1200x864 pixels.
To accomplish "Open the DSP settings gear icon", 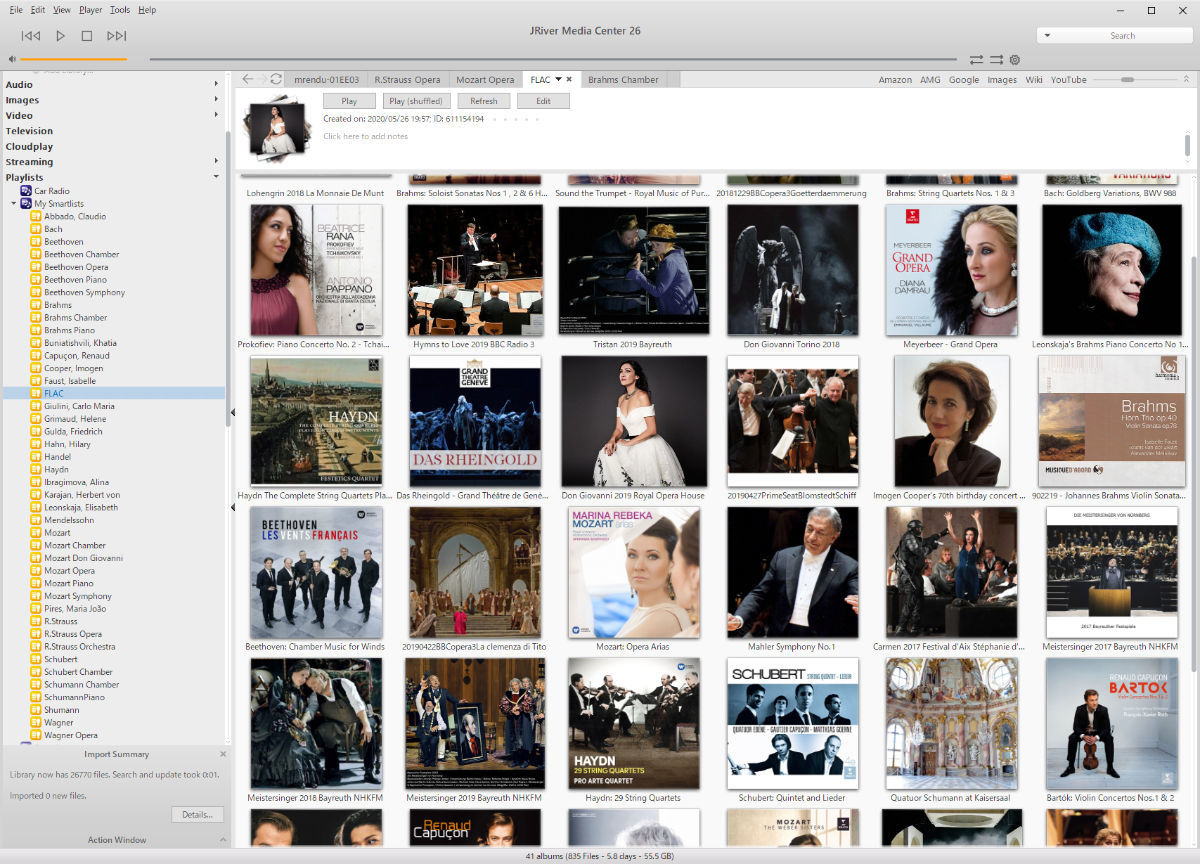I will [x=1015, y=60].
